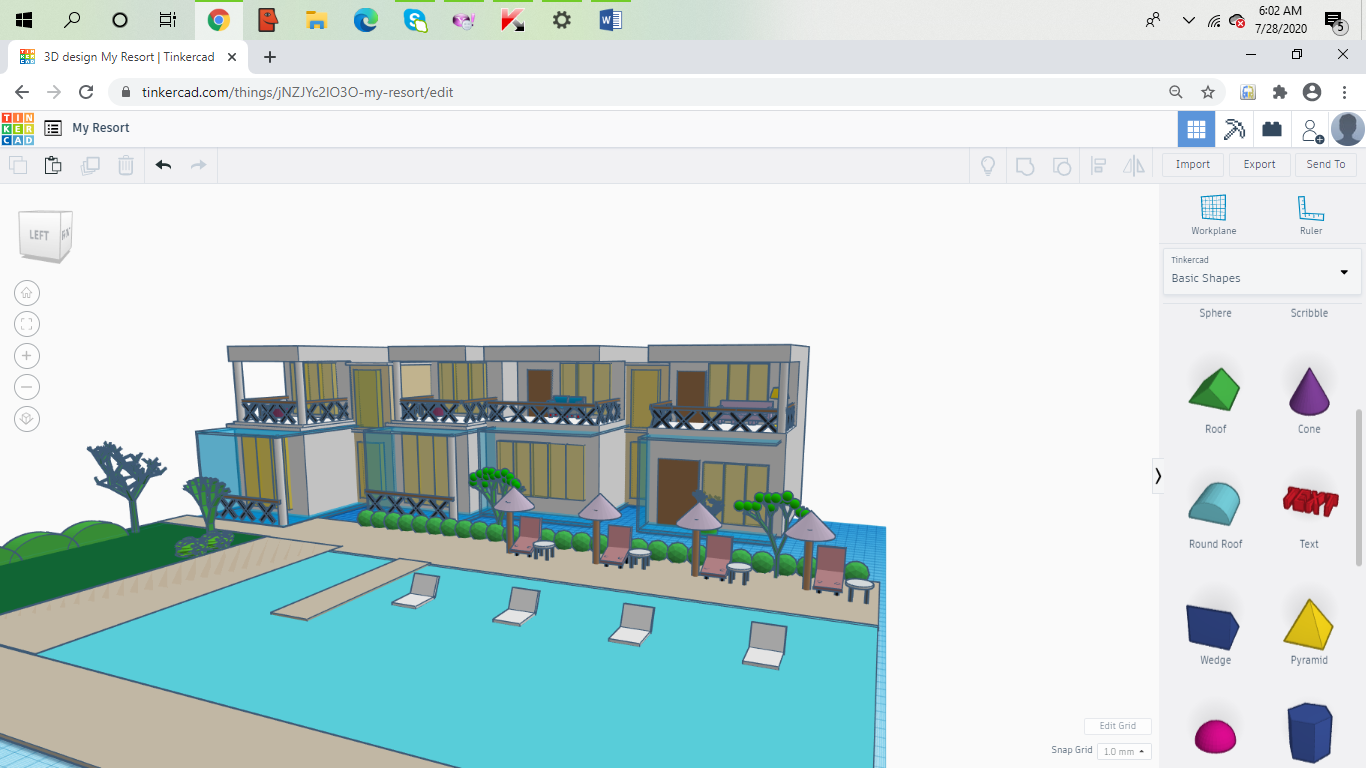1366x768 pixels.
Task: Bookmark this page with the star icon
Action: pos(1208,92)
